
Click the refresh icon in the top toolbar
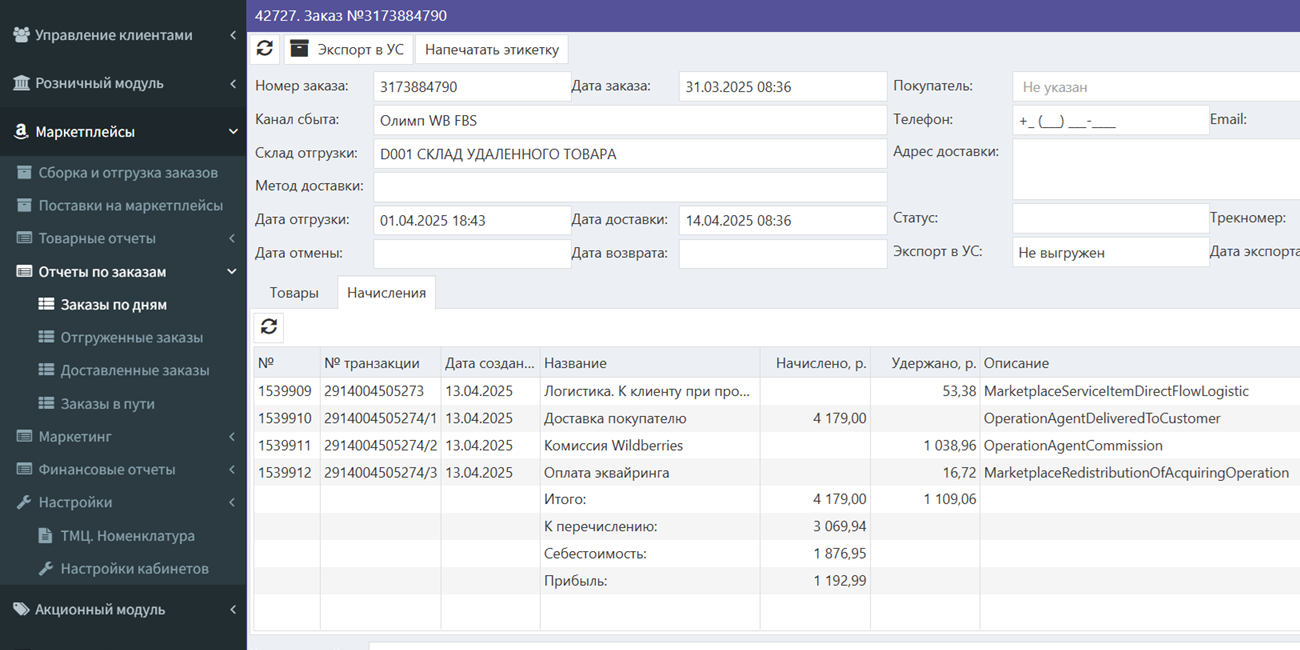pos(265,49)
